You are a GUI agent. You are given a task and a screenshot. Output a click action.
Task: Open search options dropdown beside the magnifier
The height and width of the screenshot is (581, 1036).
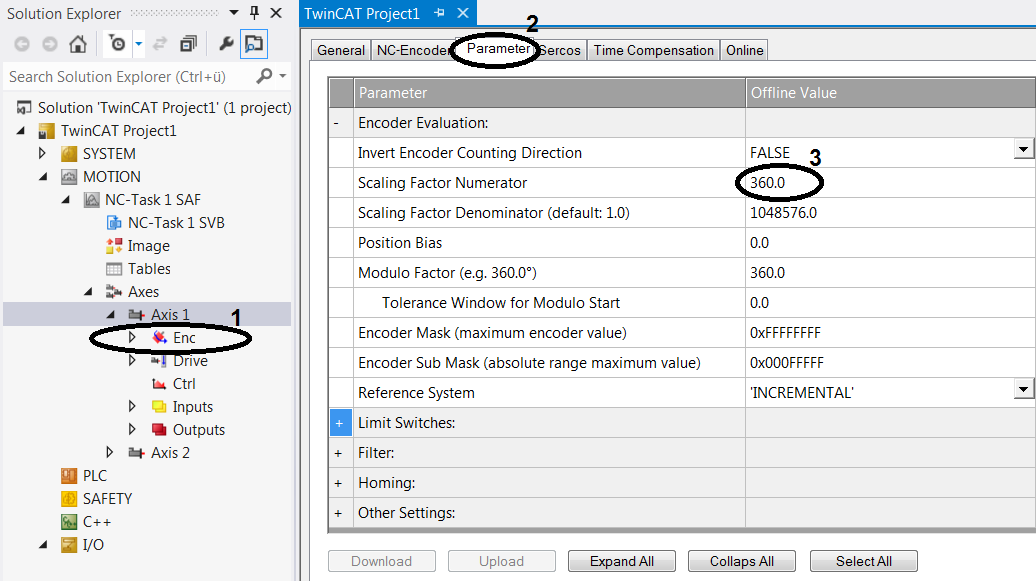pyautogui.click(x=283, y=76)
